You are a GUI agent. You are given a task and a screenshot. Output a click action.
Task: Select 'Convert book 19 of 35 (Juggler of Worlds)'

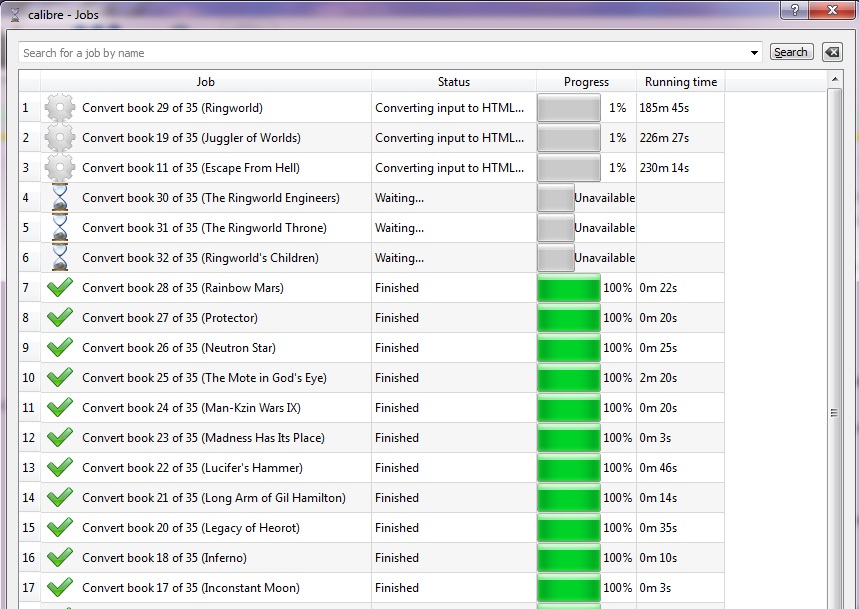click(191, 138)
